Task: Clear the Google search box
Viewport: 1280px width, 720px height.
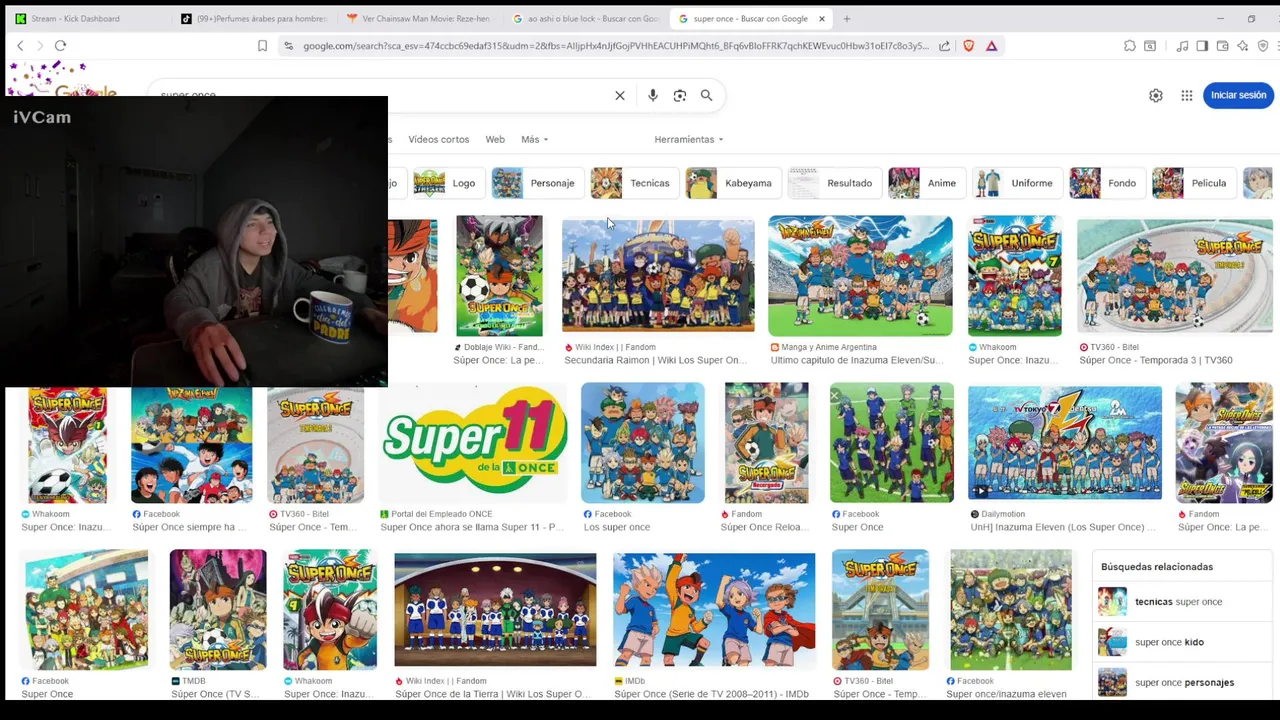Action: point(620,96)
